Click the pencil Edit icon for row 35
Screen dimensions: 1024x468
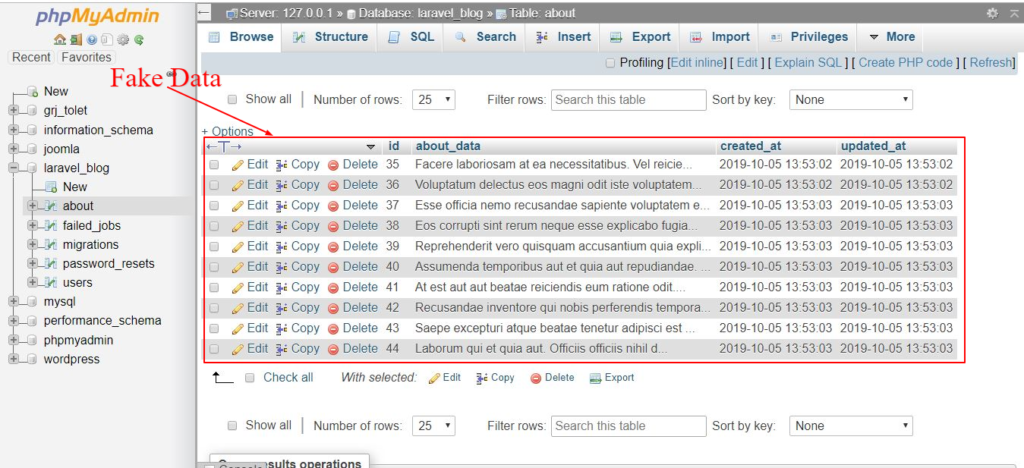pyautogui.click(x=238, y=165)
